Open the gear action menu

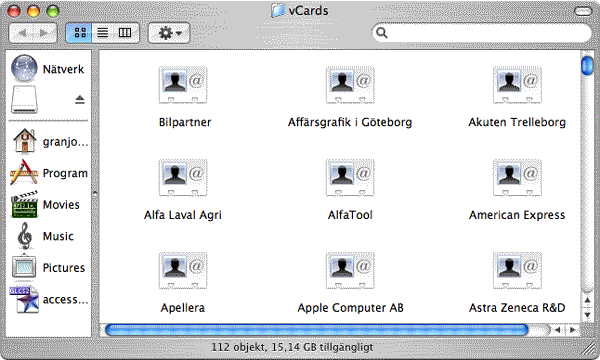tap(169, 33)
